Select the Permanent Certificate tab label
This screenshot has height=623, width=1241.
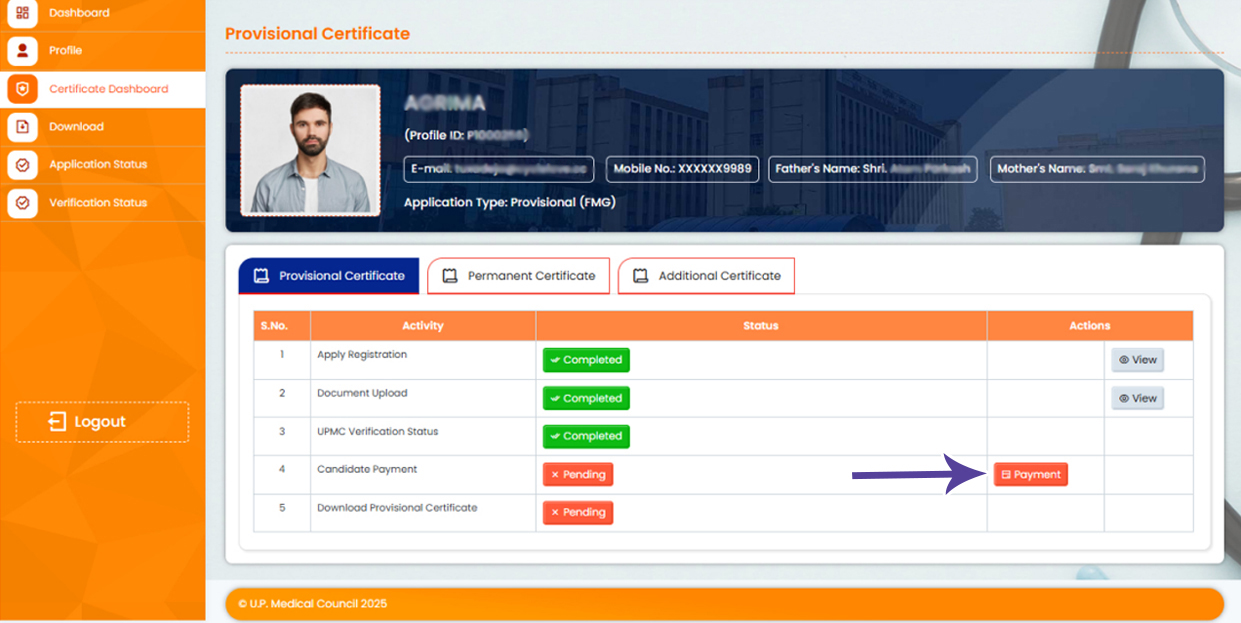(x=531, y=276)
